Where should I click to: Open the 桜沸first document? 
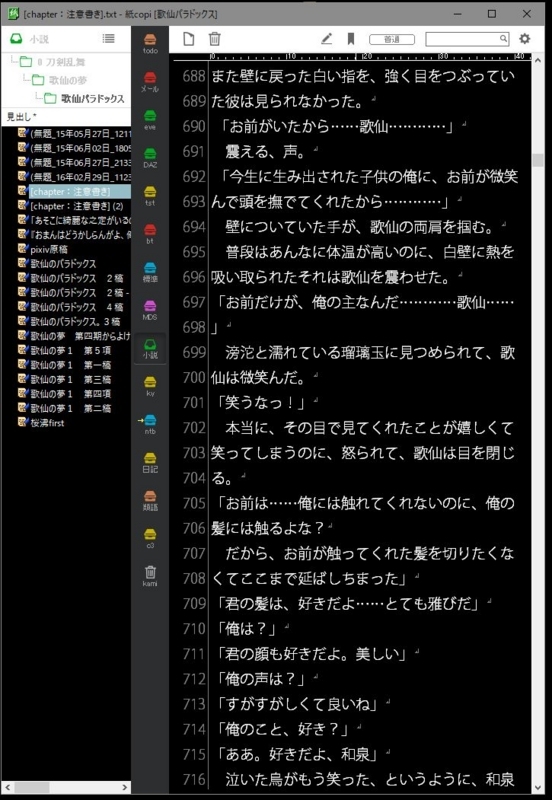[x=41, y=422]
